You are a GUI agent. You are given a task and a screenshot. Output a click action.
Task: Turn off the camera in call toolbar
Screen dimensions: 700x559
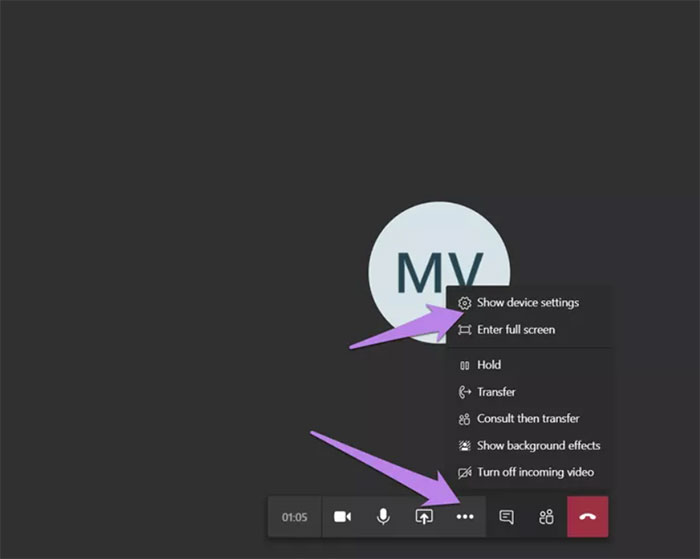342,517
